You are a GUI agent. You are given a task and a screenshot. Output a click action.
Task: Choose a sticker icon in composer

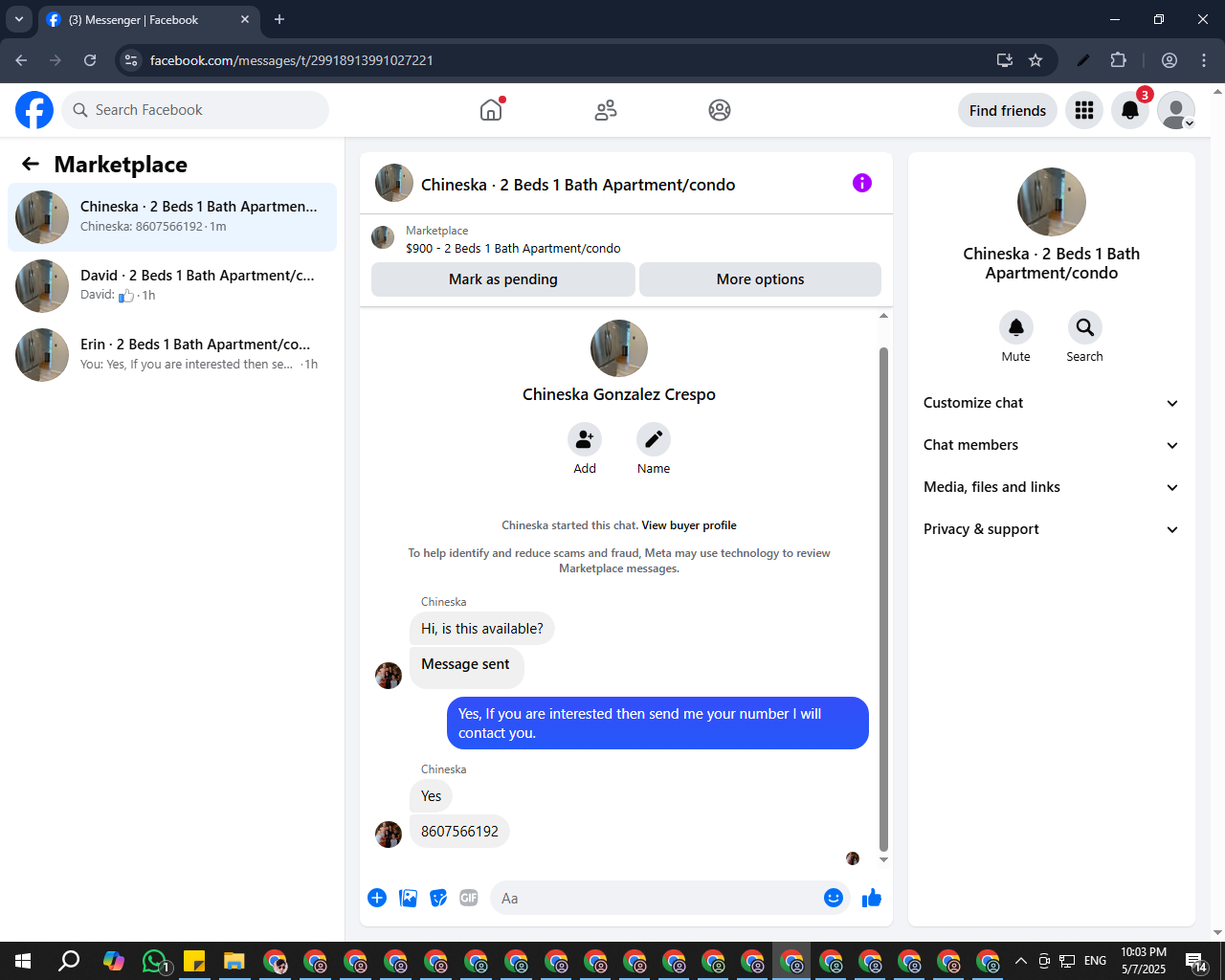(x=438, y=898)
